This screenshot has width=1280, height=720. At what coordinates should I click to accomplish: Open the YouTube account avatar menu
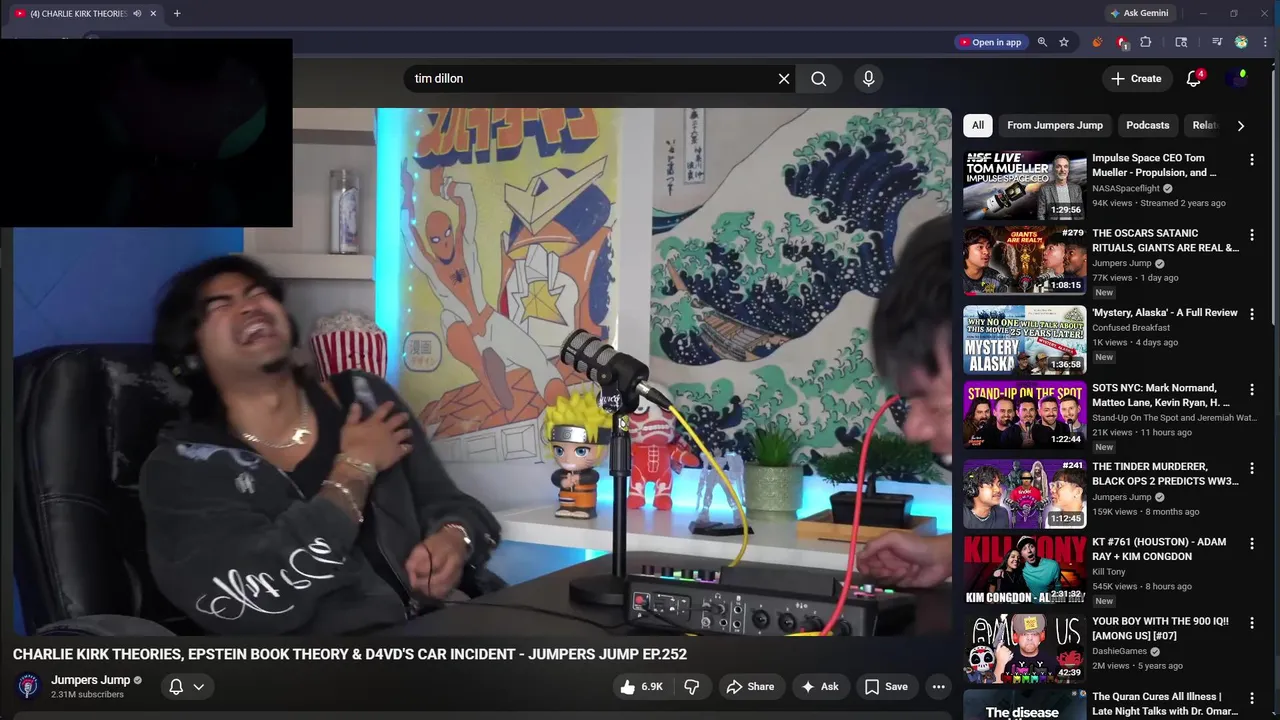point(1240,79)
